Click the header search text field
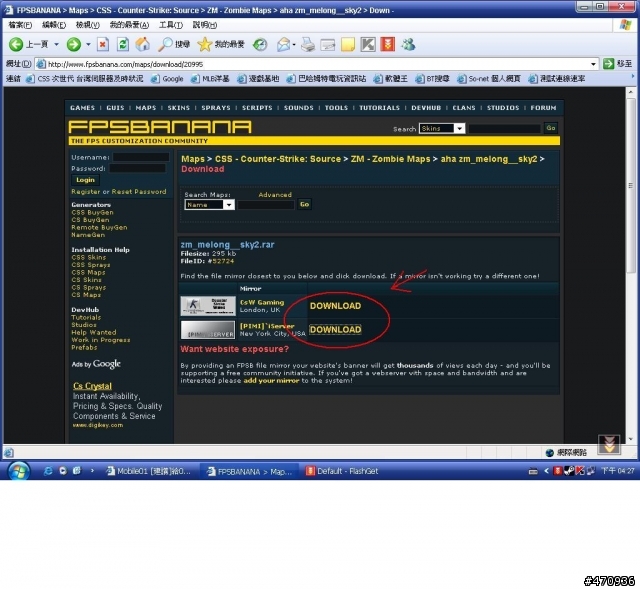The width and height of the screenshot is (640, 589). tap(504, 129)
